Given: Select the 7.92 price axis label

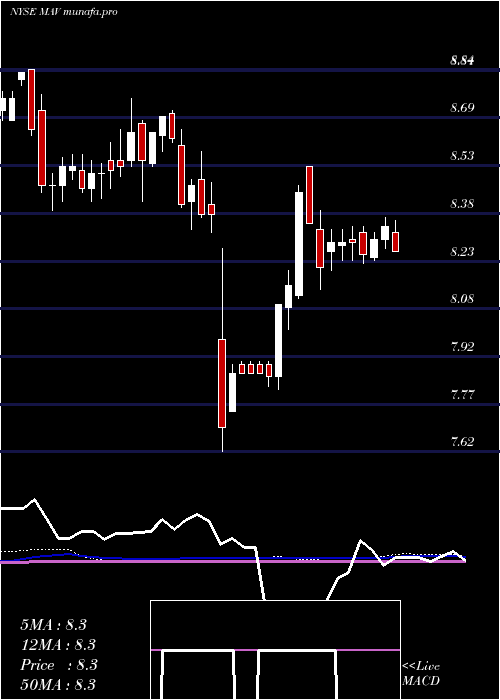Looking at the screenshot, I should [x=462, y=346].
